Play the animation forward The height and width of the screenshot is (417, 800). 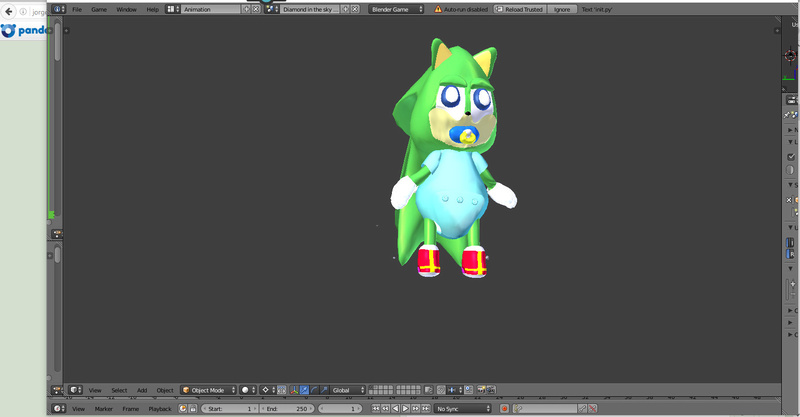pyautogui.click(x=405, y=408)
